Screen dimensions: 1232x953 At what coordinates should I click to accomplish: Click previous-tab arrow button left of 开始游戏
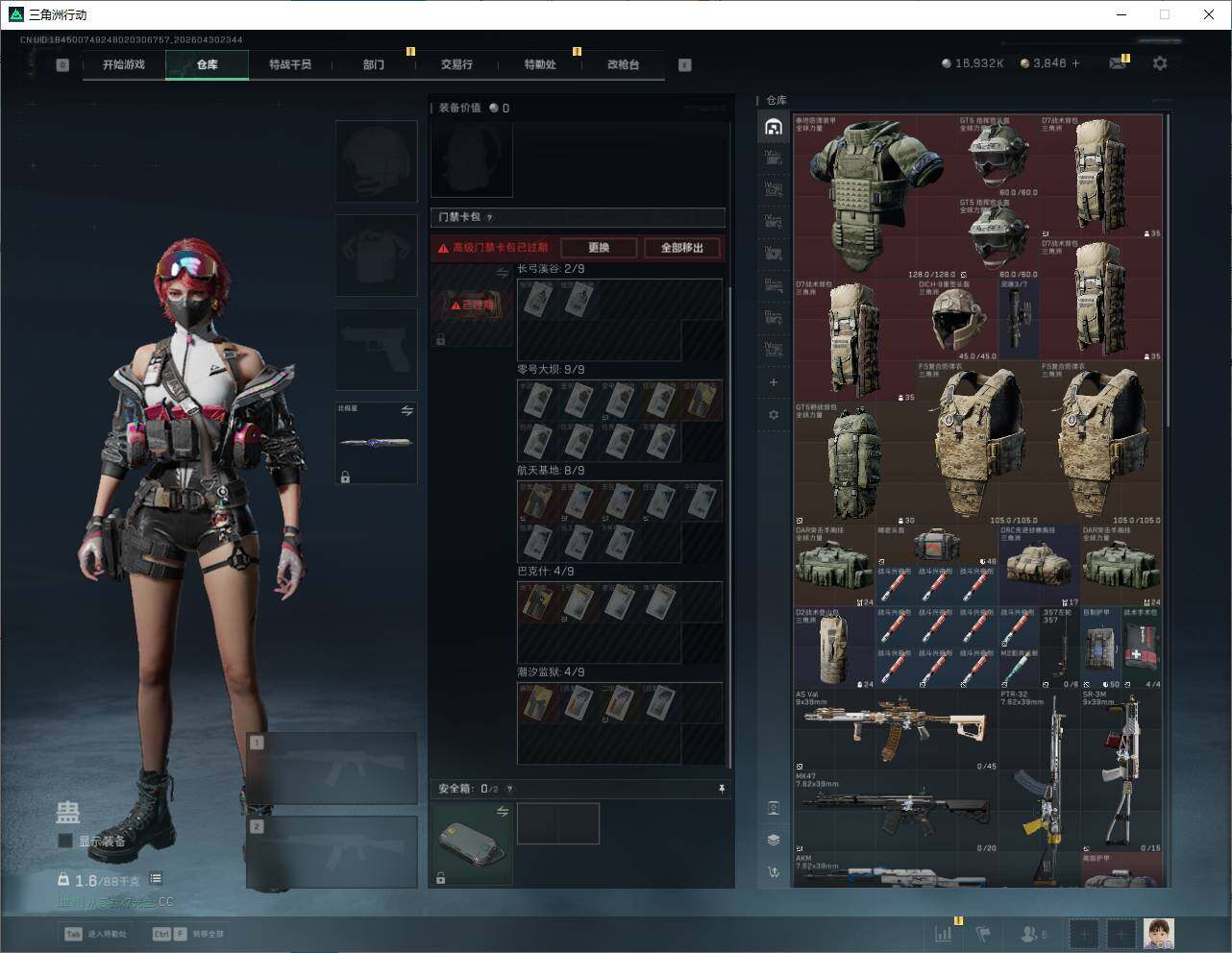(x=62, y=65)
